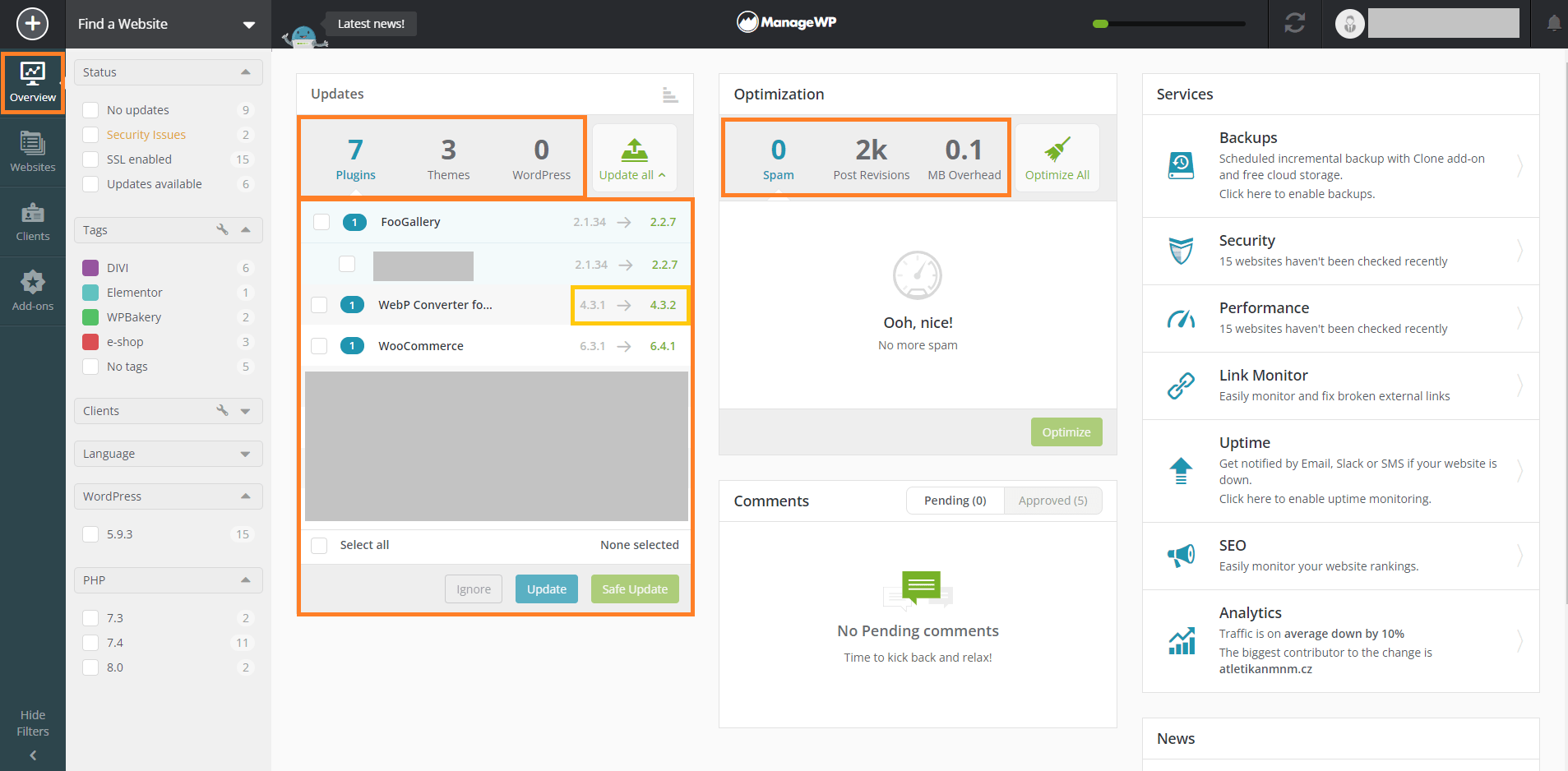Check the No updates filter
The width and height of the screenshot is (1568, 771).
coord(91,110)
